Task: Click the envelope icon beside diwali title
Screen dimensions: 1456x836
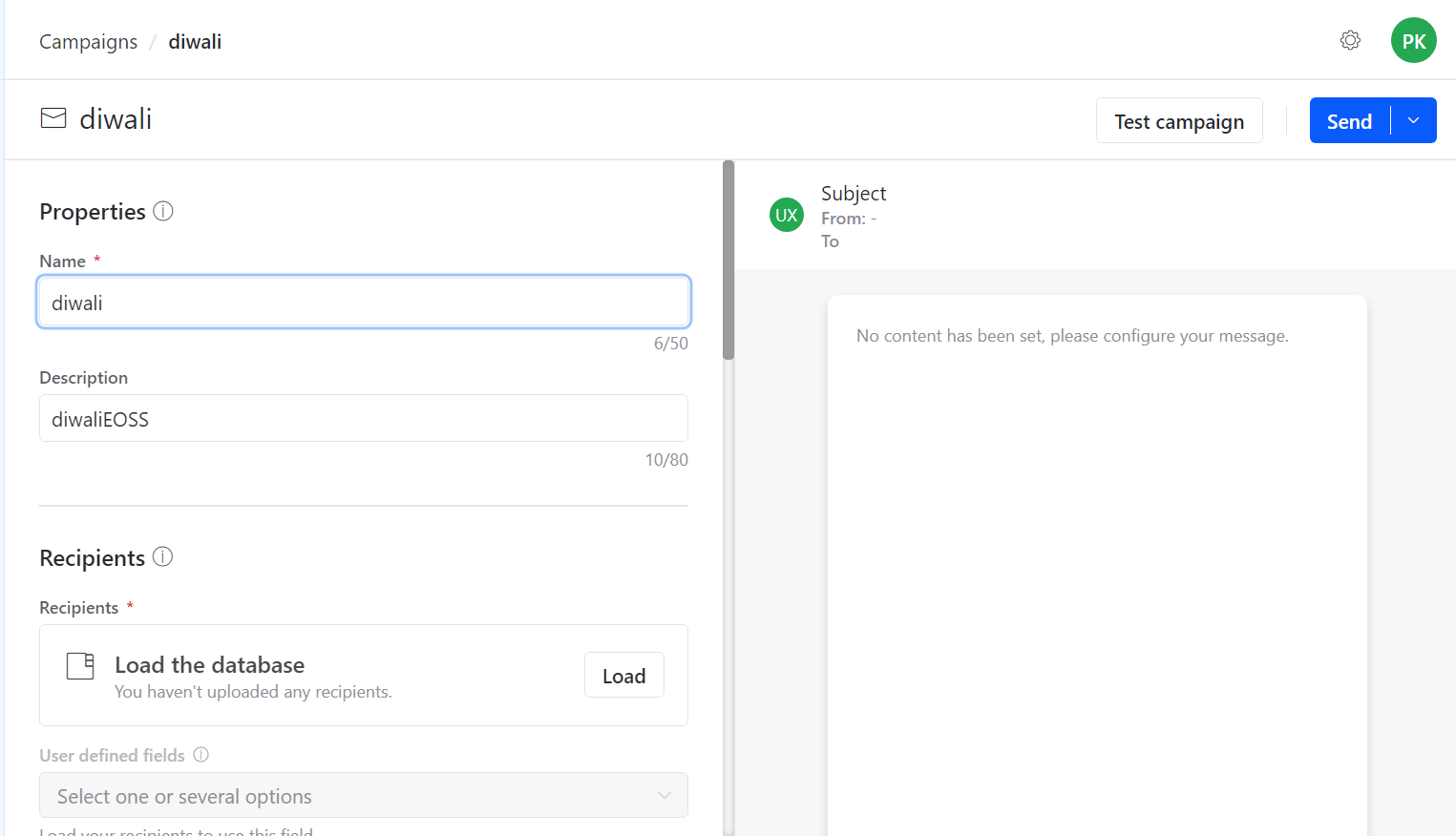Action: point(53,118)
